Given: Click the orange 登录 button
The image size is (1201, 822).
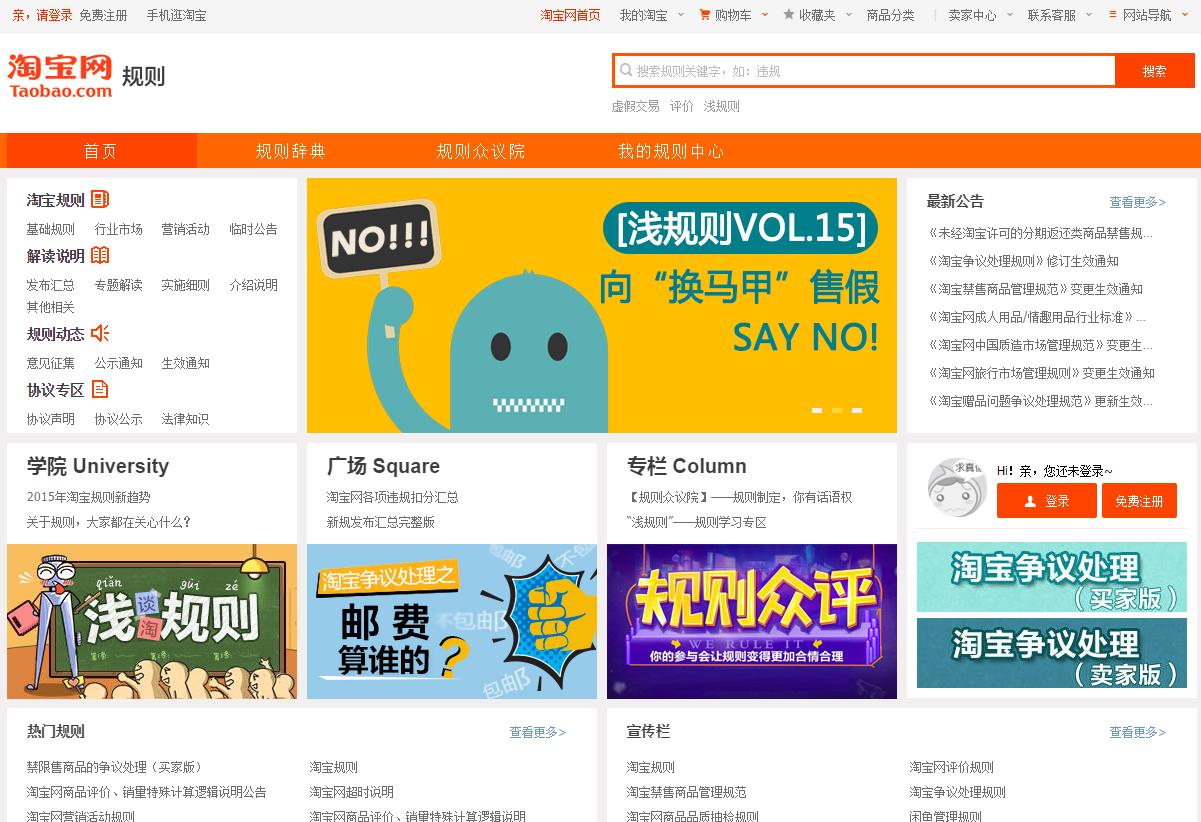Looking at the screenshot, I should click(x=1047, y=501).
